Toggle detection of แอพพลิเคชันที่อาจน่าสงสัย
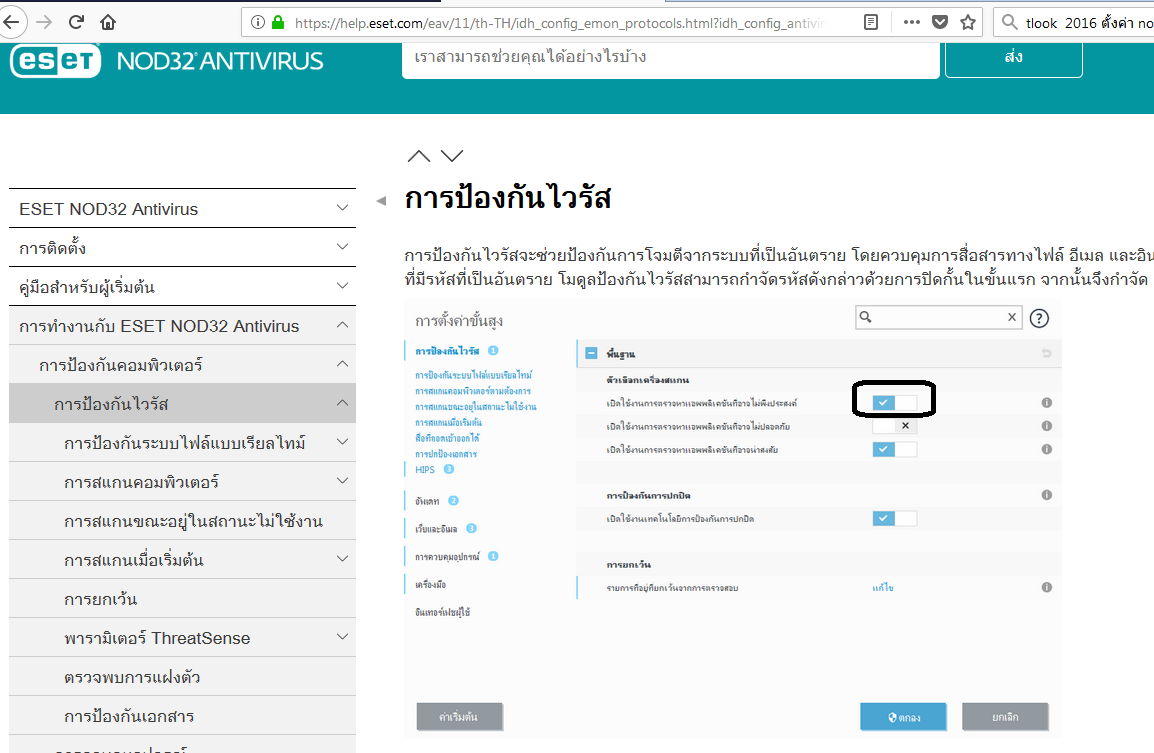 [894, 449]
